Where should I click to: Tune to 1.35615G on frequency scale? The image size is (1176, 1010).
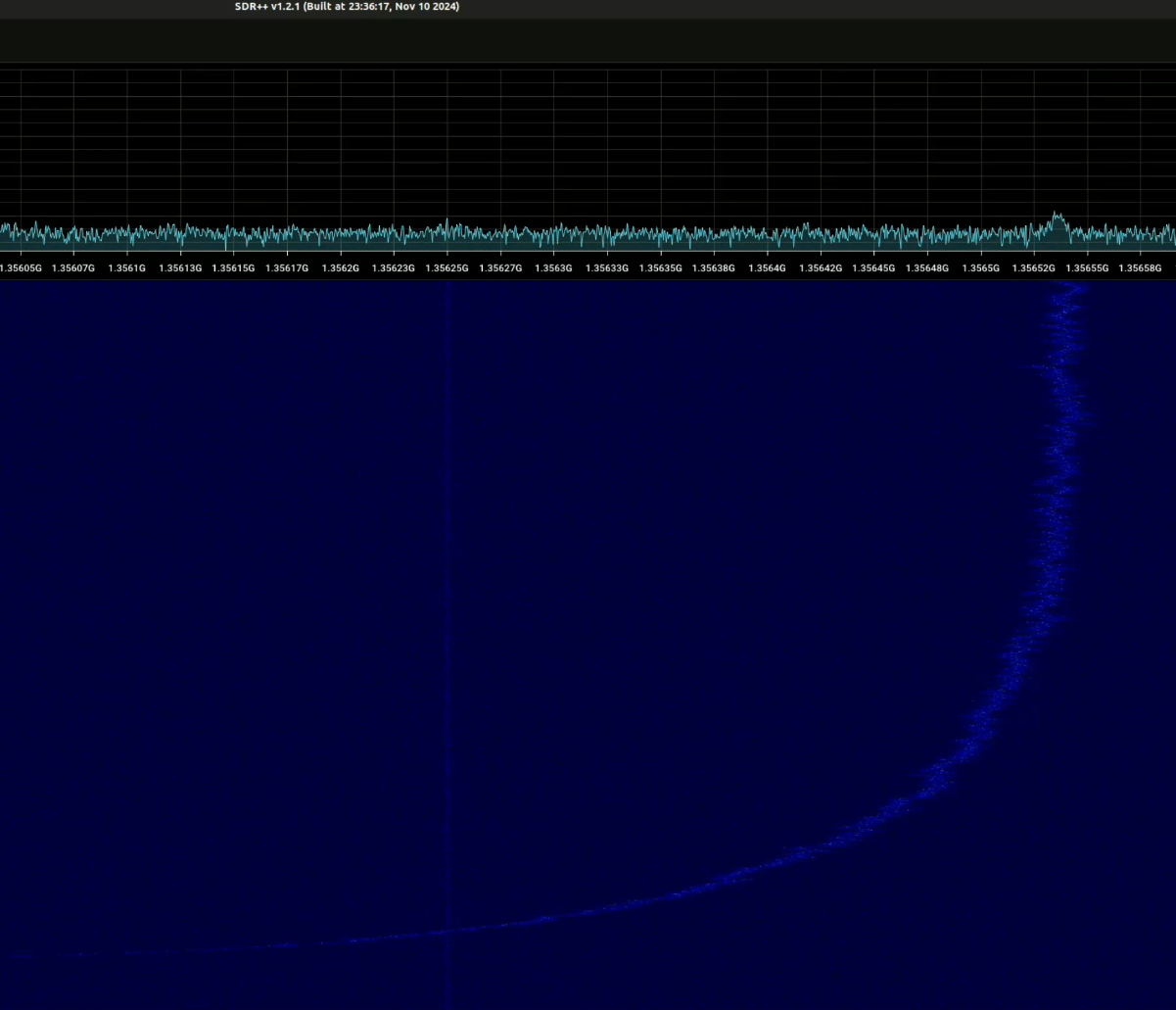point(233,267)
